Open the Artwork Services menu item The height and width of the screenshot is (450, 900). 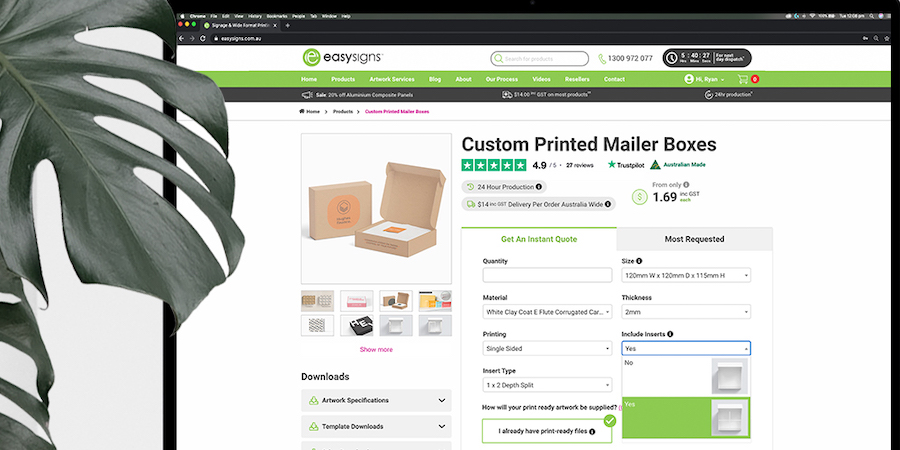point(391,79)
